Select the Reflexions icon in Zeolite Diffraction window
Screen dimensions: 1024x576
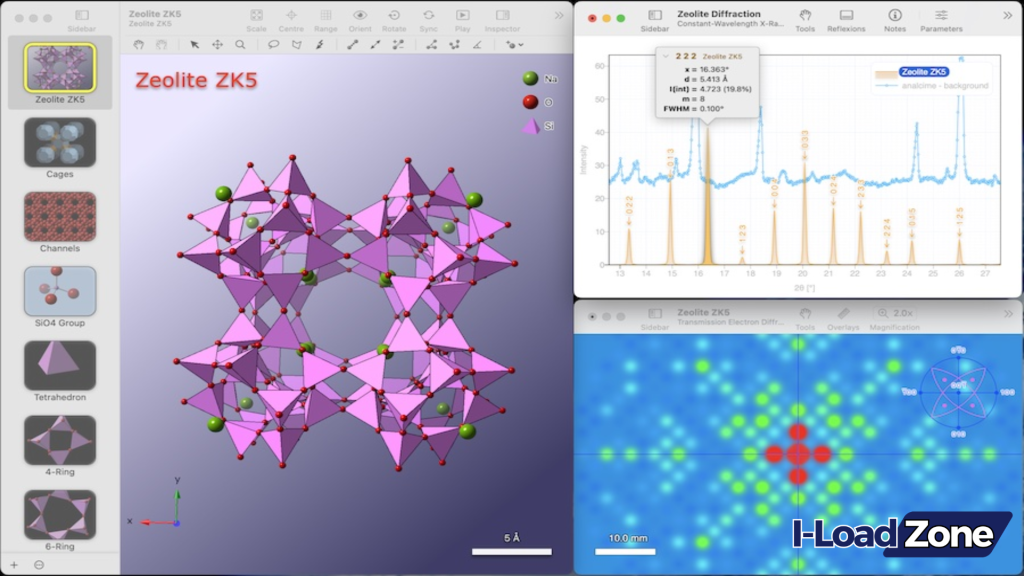pyautogui.click(x=845, y=15)
